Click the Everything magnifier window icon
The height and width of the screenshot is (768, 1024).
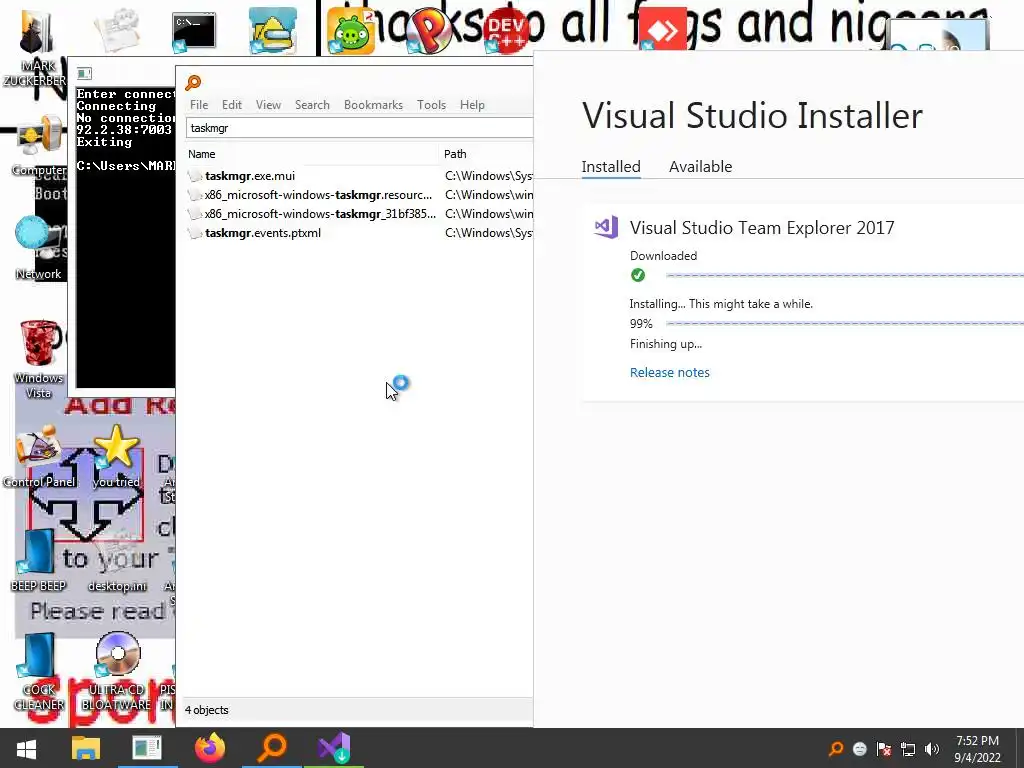(x=193, y=82)
